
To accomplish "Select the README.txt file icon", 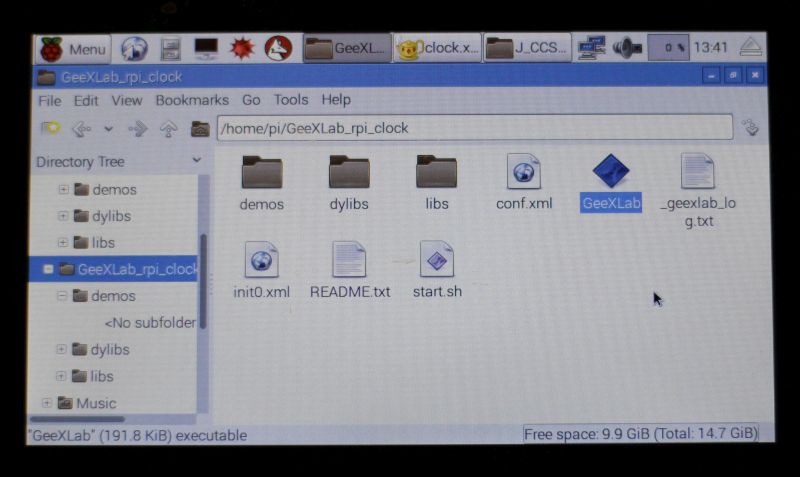I will coord(349,260).
